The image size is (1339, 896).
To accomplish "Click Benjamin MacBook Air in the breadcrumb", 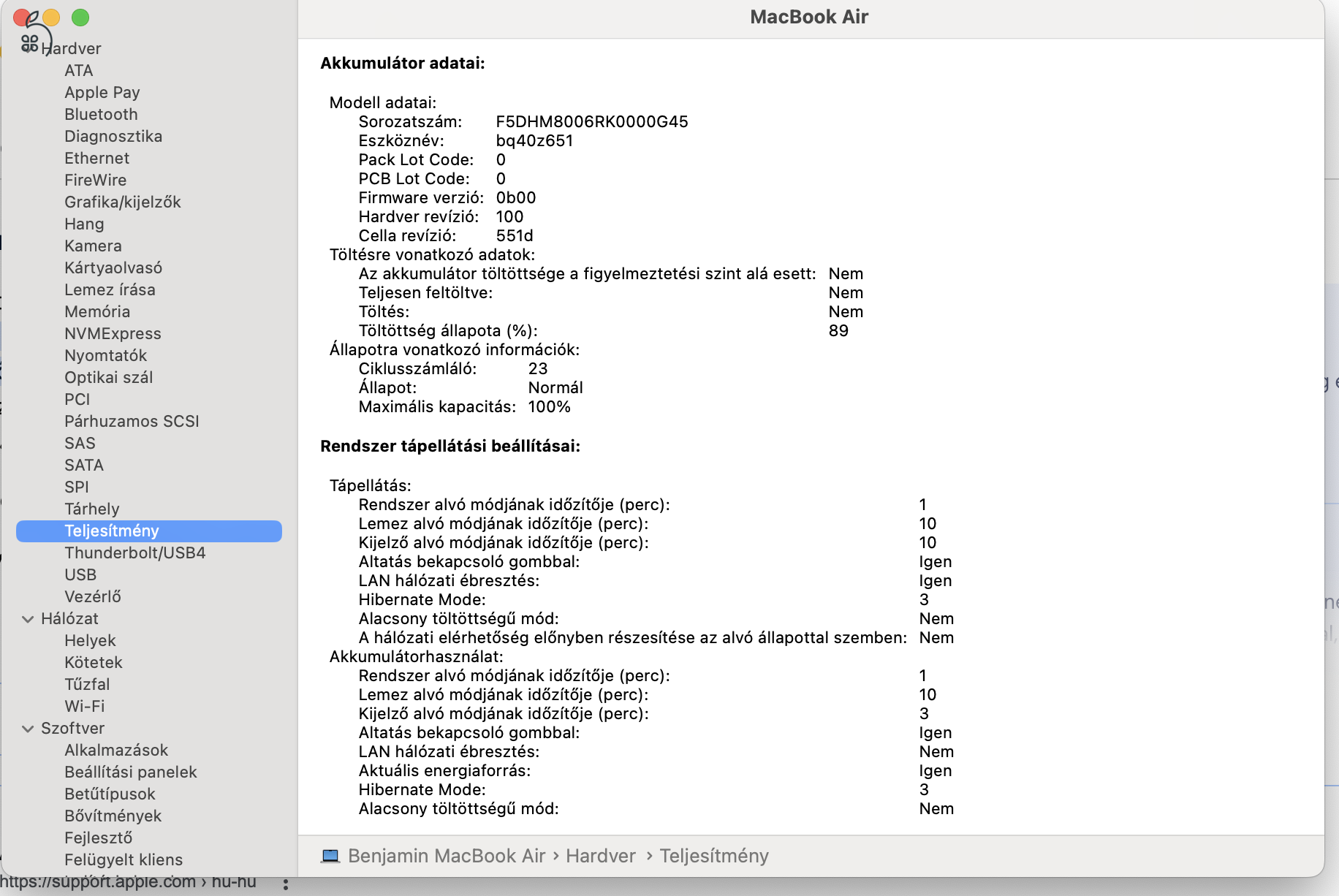I will point(447,856).
